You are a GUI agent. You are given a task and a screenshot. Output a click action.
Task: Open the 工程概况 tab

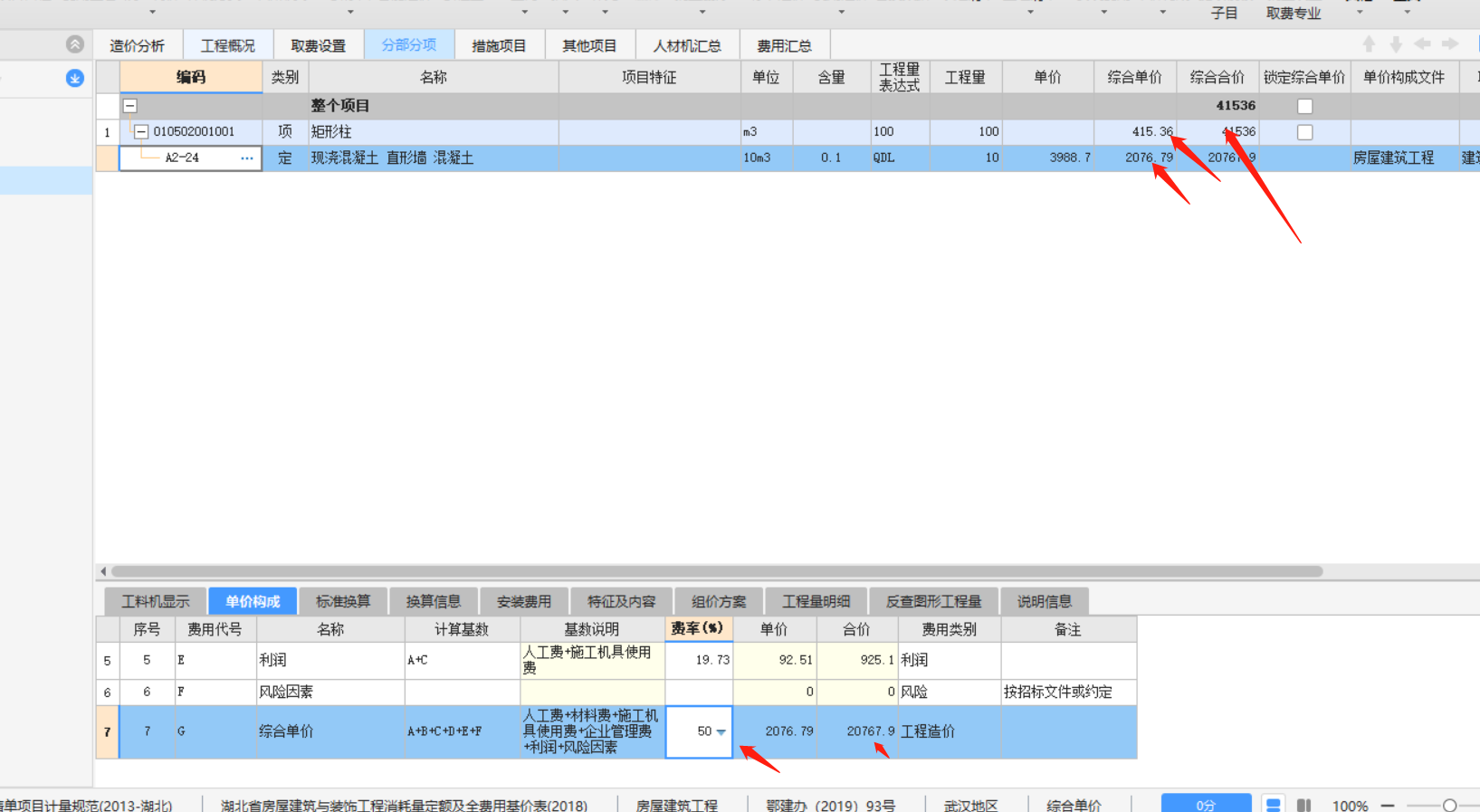(x=228, y=45)
